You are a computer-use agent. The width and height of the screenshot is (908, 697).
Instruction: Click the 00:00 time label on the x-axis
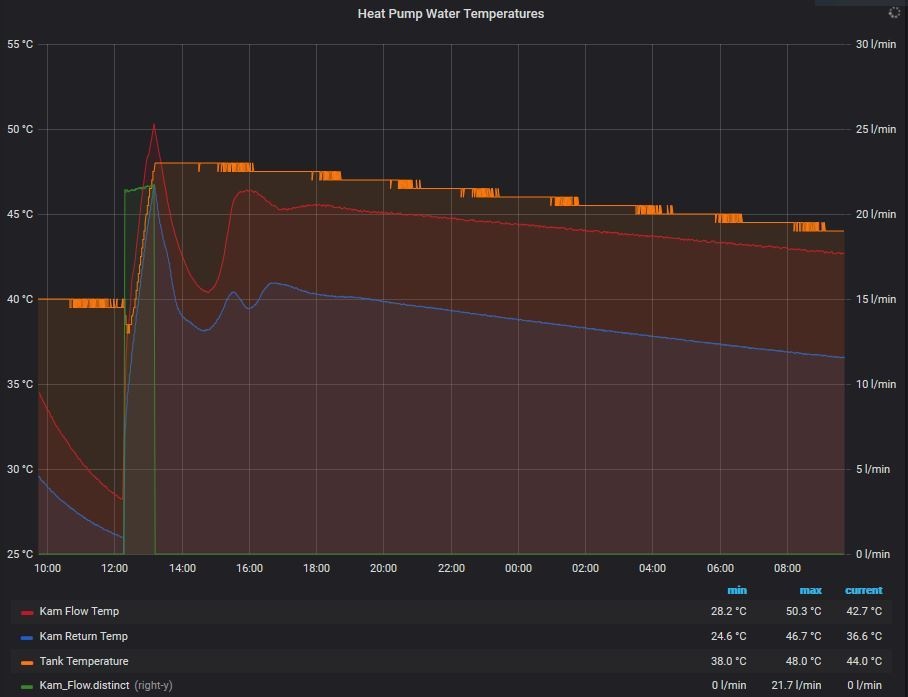click(x=518, y=568)
